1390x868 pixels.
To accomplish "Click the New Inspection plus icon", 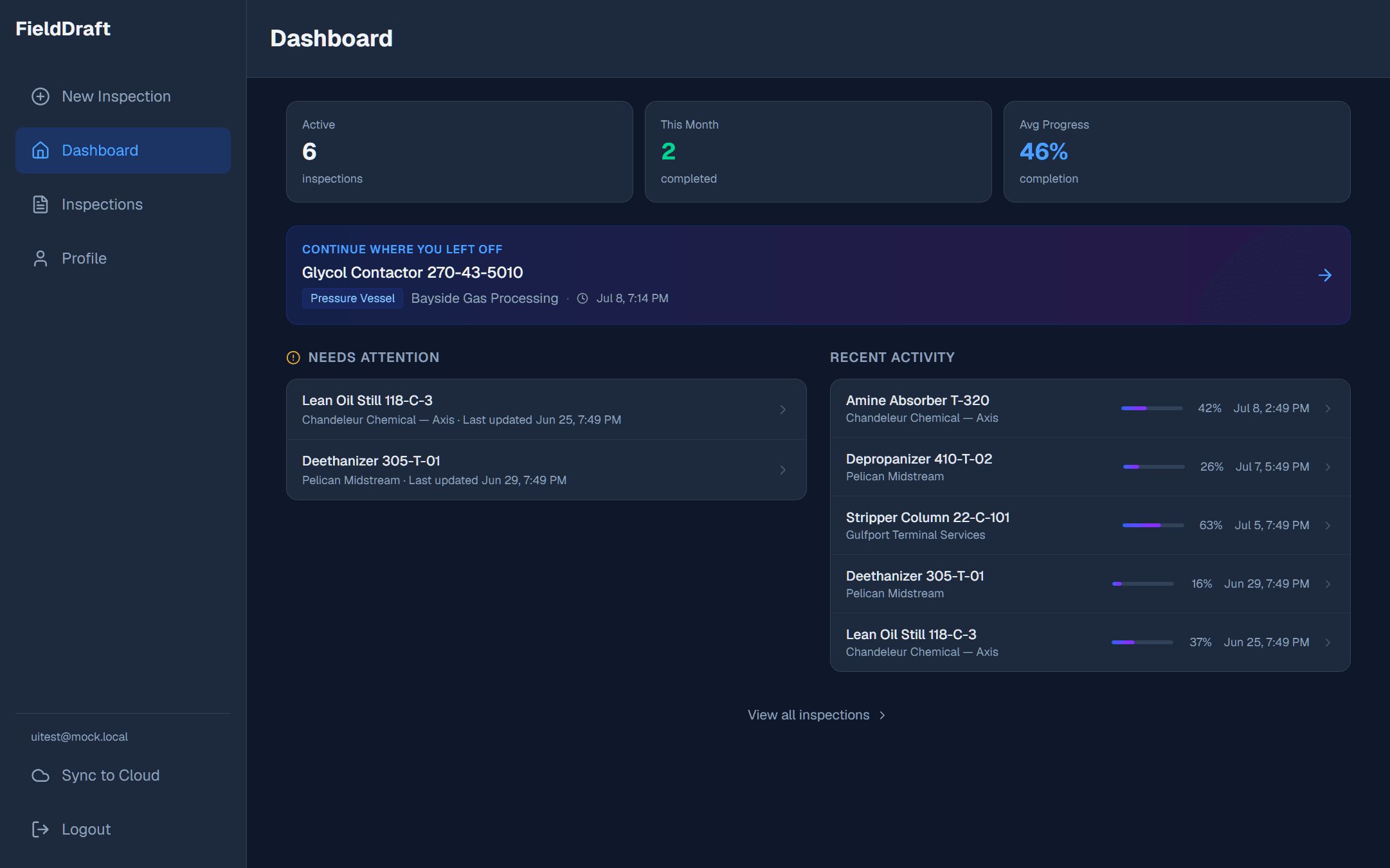I will (41, 96).
